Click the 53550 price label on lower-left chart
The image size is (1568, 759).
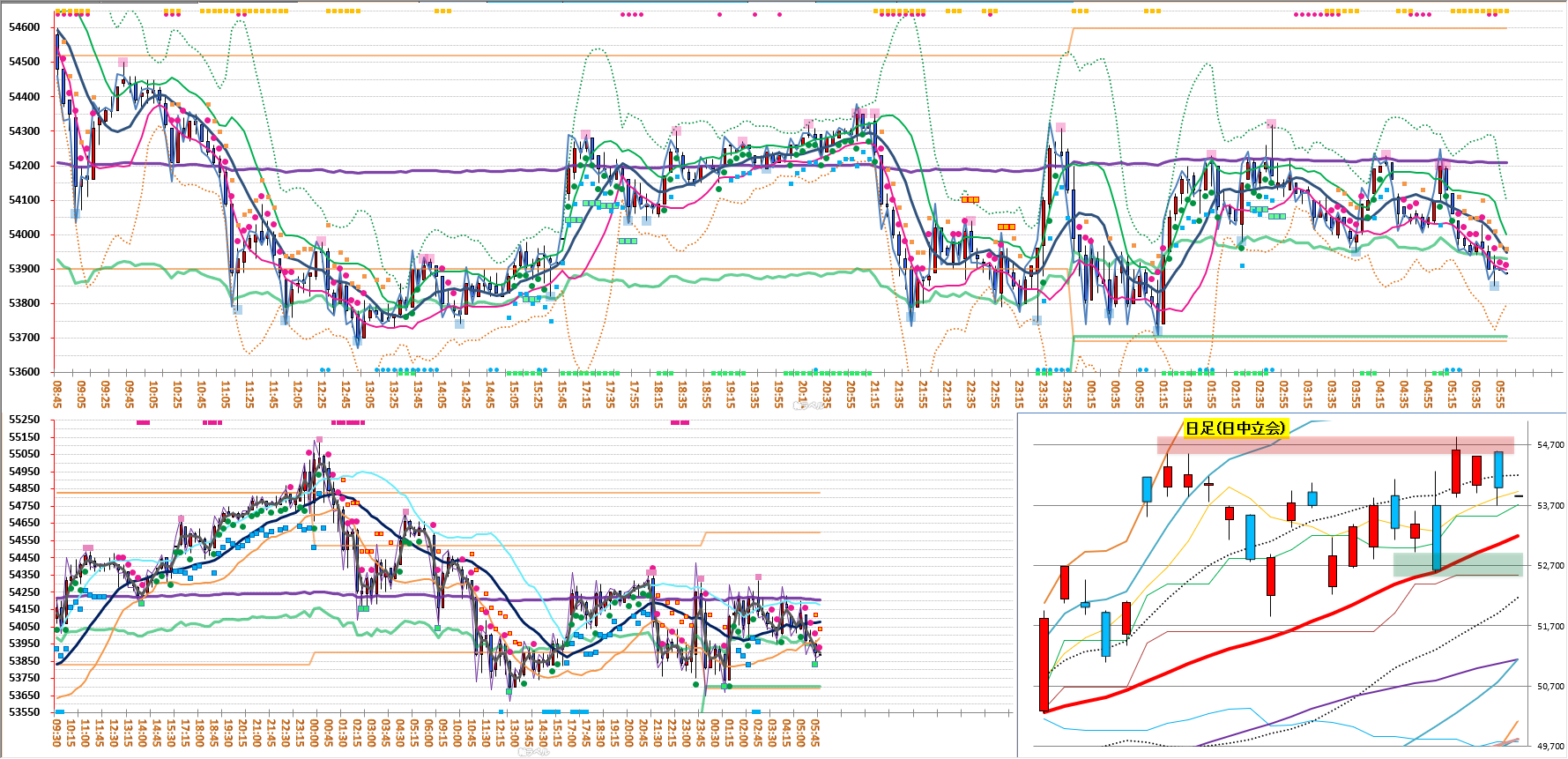pos(25,712)
